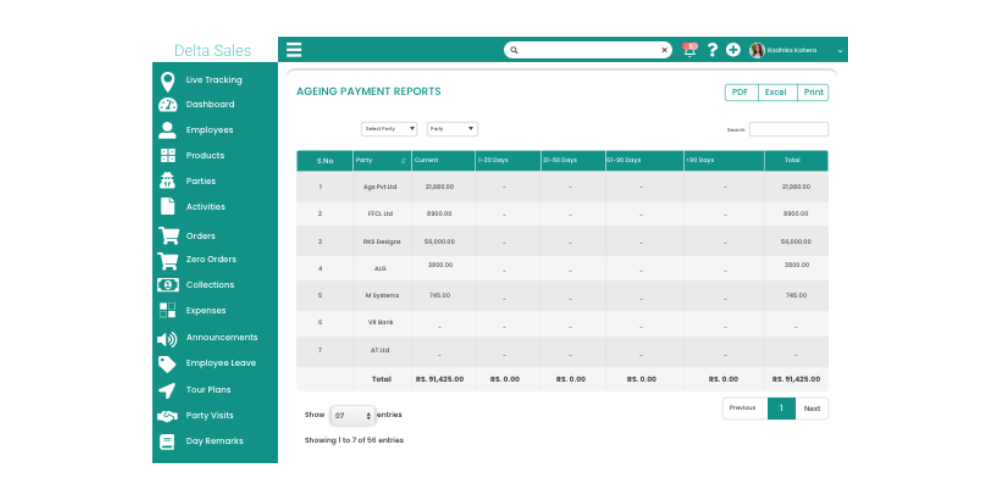1000x500 pixels.
Task: Open Live Tracking map pin icon
Action: click(x=167, y=82)
